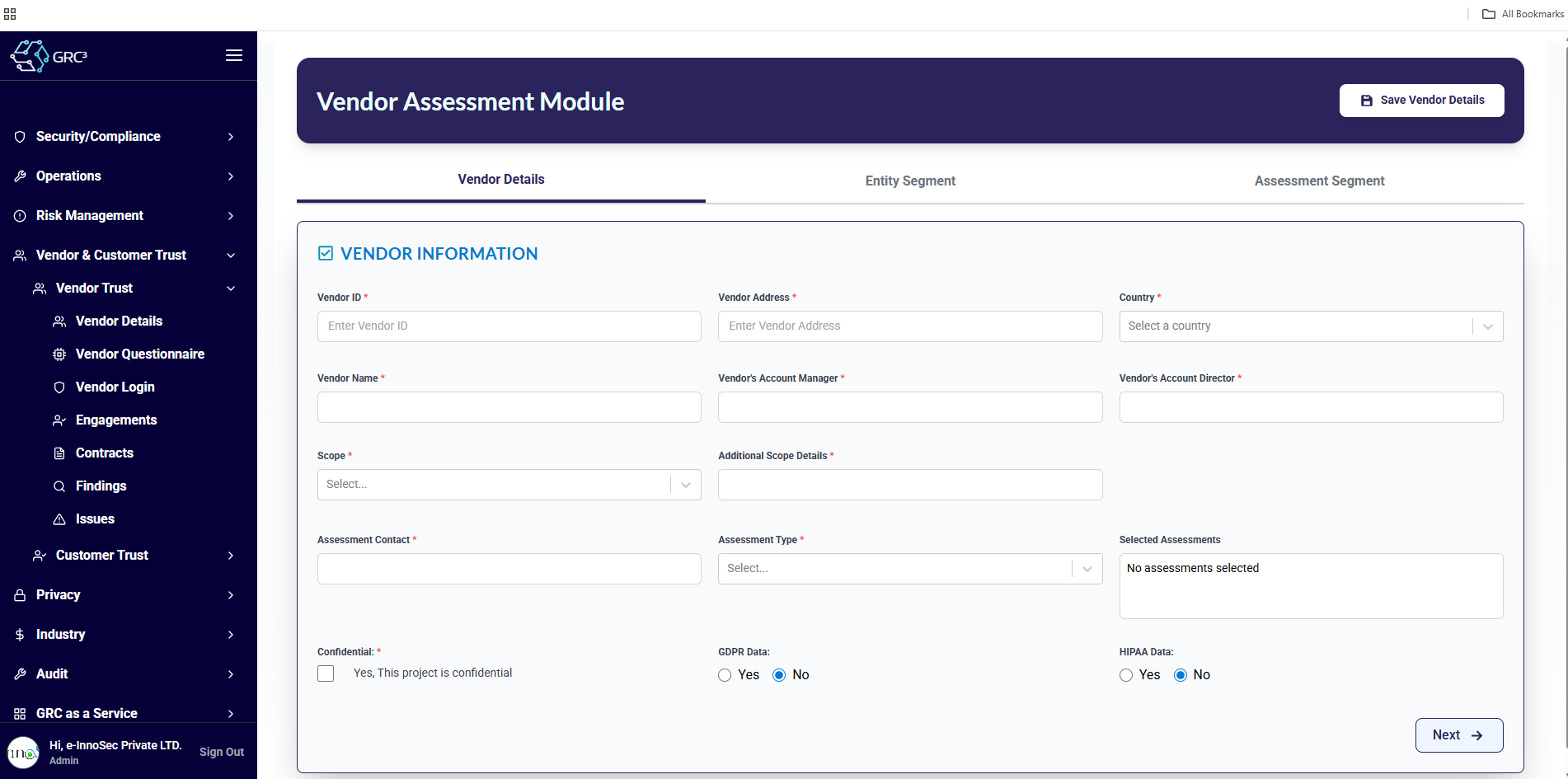
Task: Check the confidential project checkbox
Action: [326, 673]
